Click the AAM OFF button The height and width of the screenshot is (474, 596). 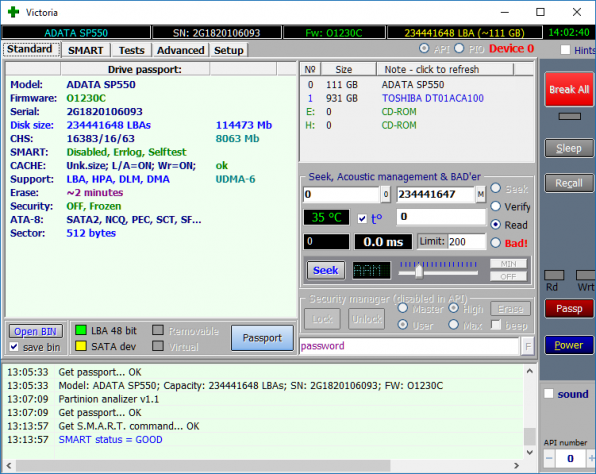(508, 276)
